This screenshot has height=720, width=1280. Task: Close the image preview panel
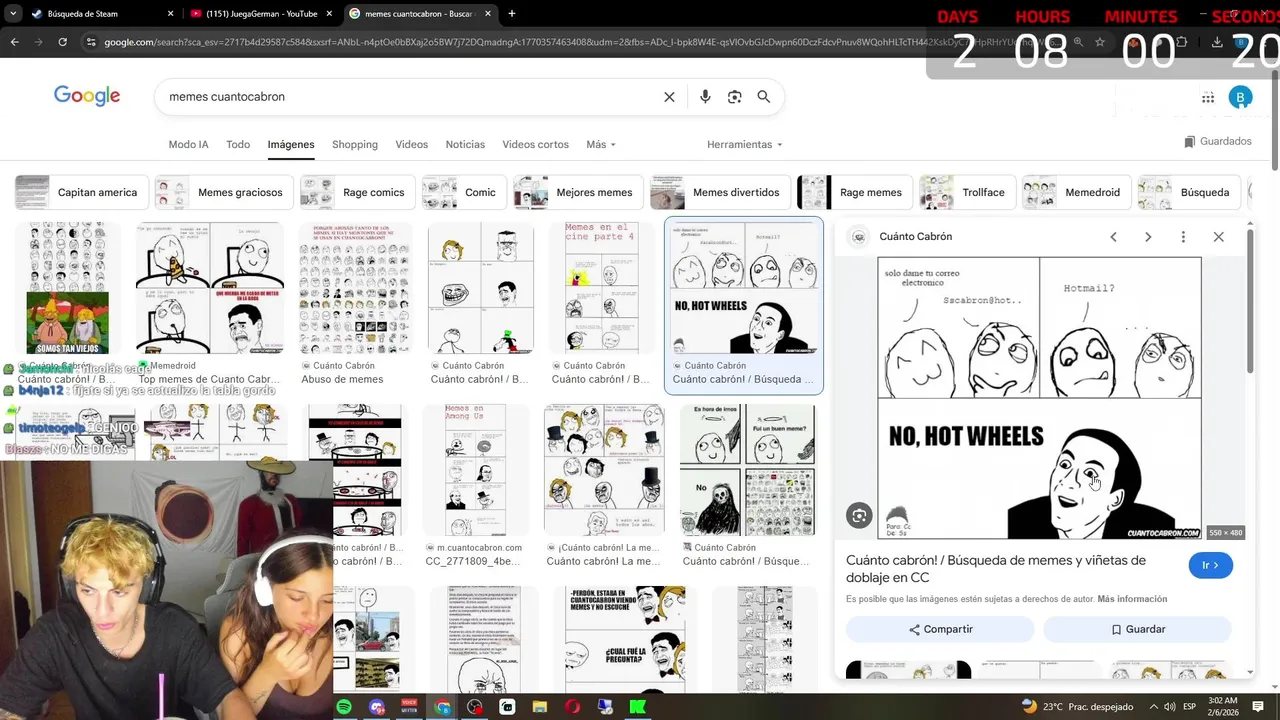(x=1218, y=237)
